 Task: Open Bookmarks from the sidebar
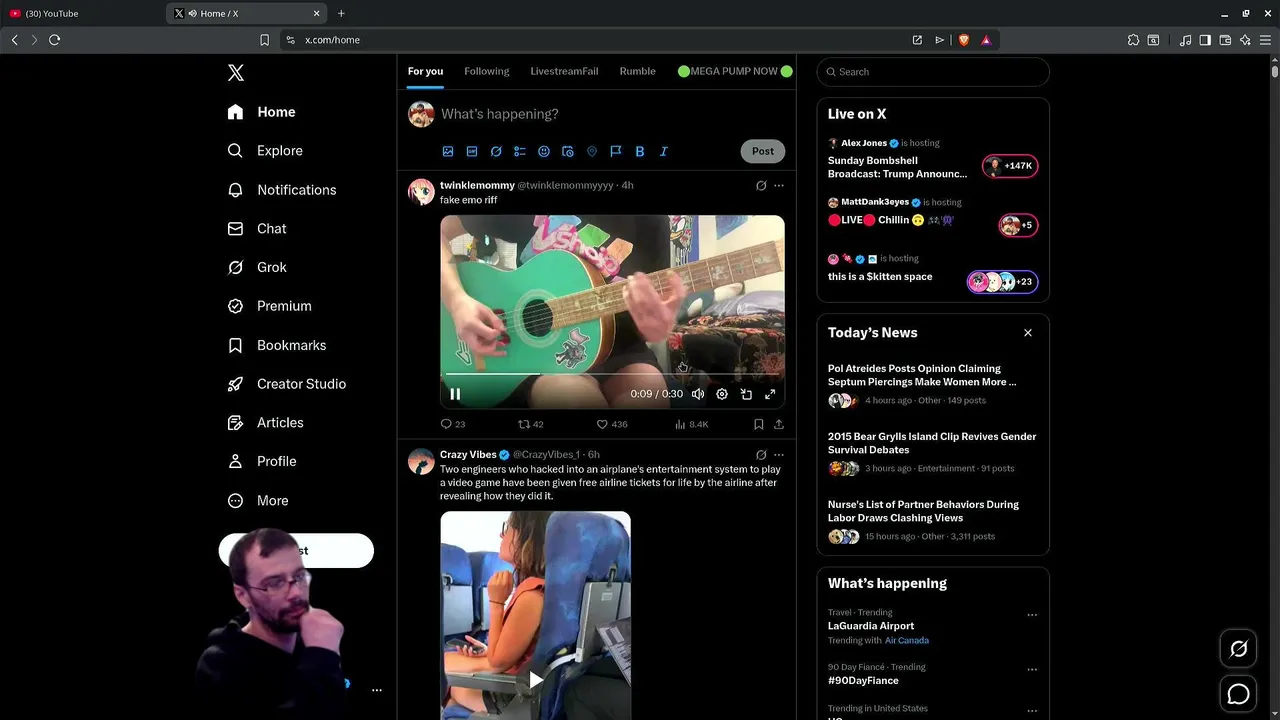(277, 345)
